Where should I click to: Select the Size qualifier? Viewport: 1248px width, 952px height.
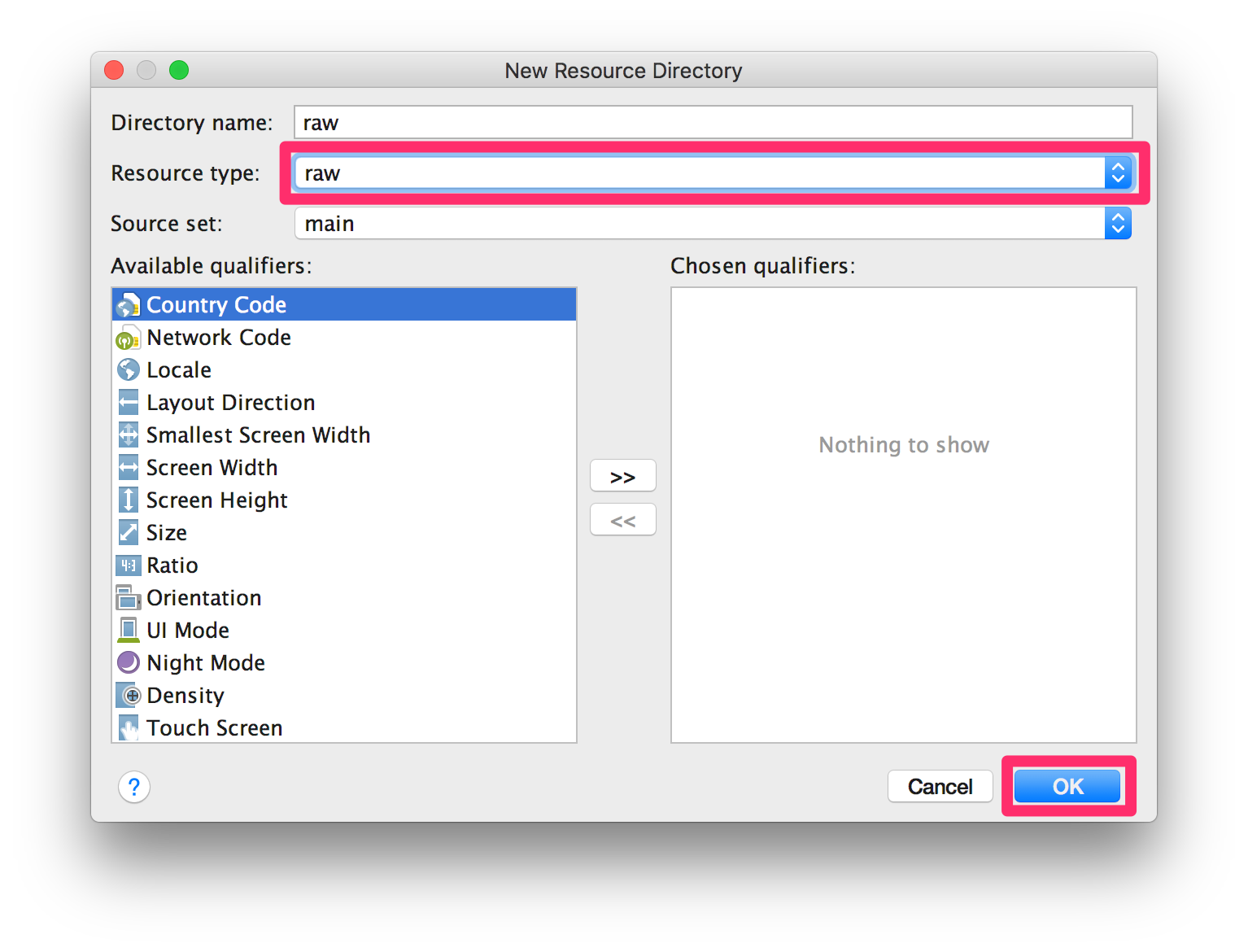pyautogui.click(x=344, y=532)
